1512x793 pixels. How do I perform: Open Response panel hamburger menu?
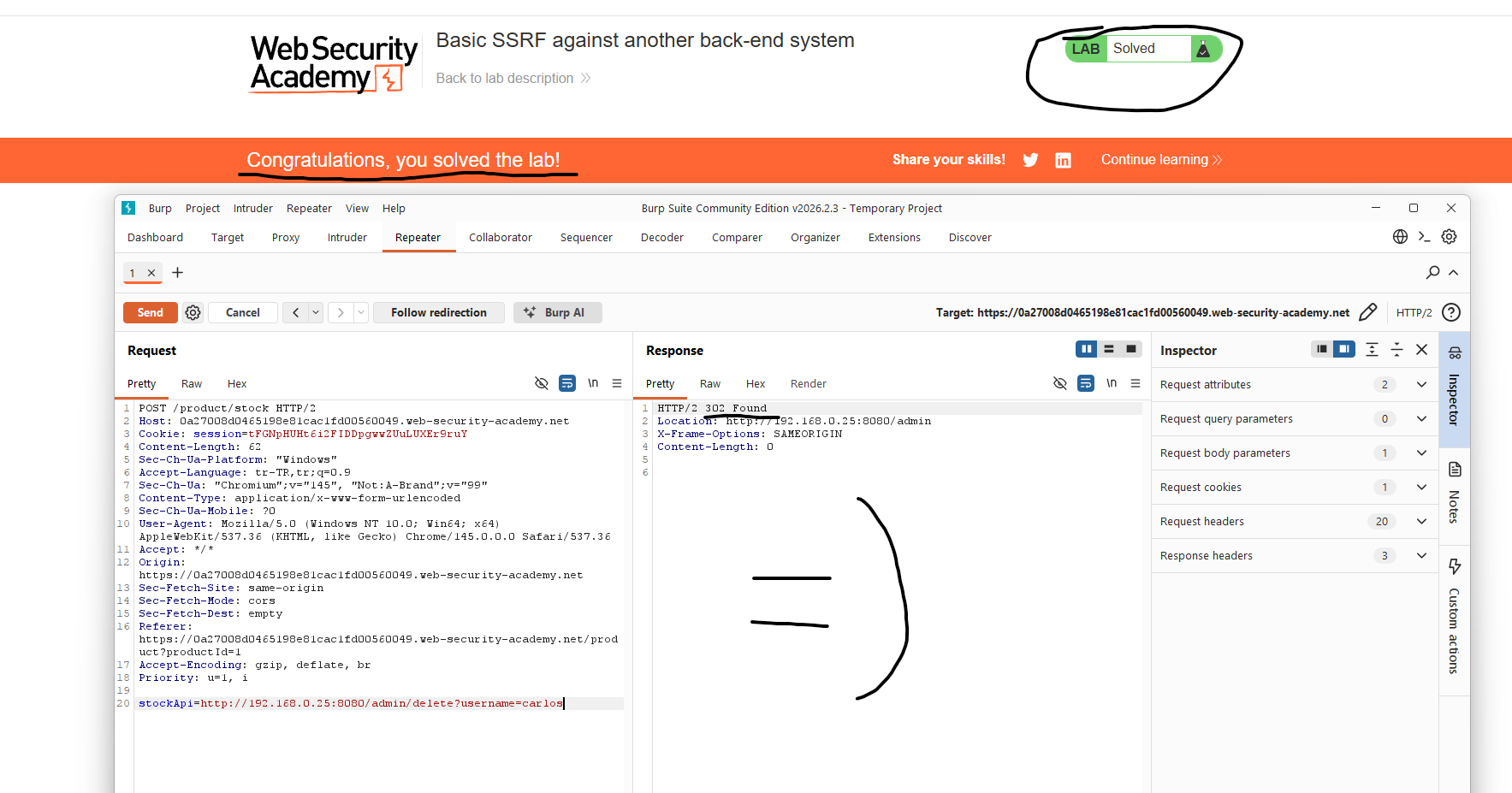(1135, 383)
